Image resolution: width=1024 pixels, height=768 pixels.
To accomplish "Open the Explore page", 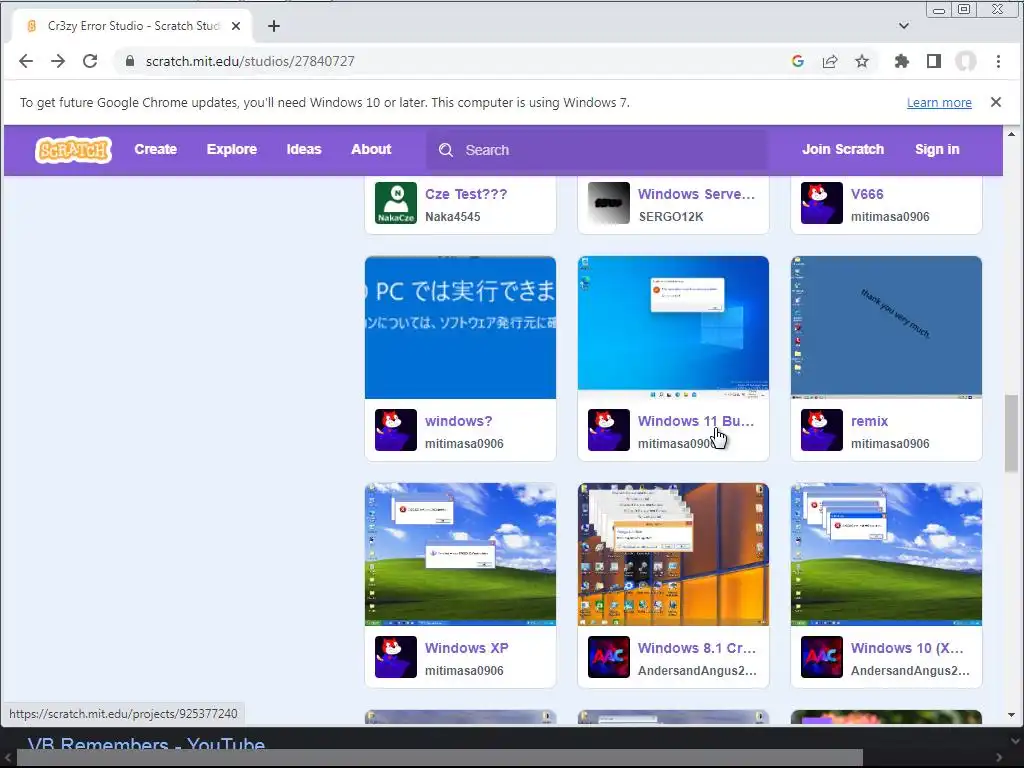I will [232, 150].
